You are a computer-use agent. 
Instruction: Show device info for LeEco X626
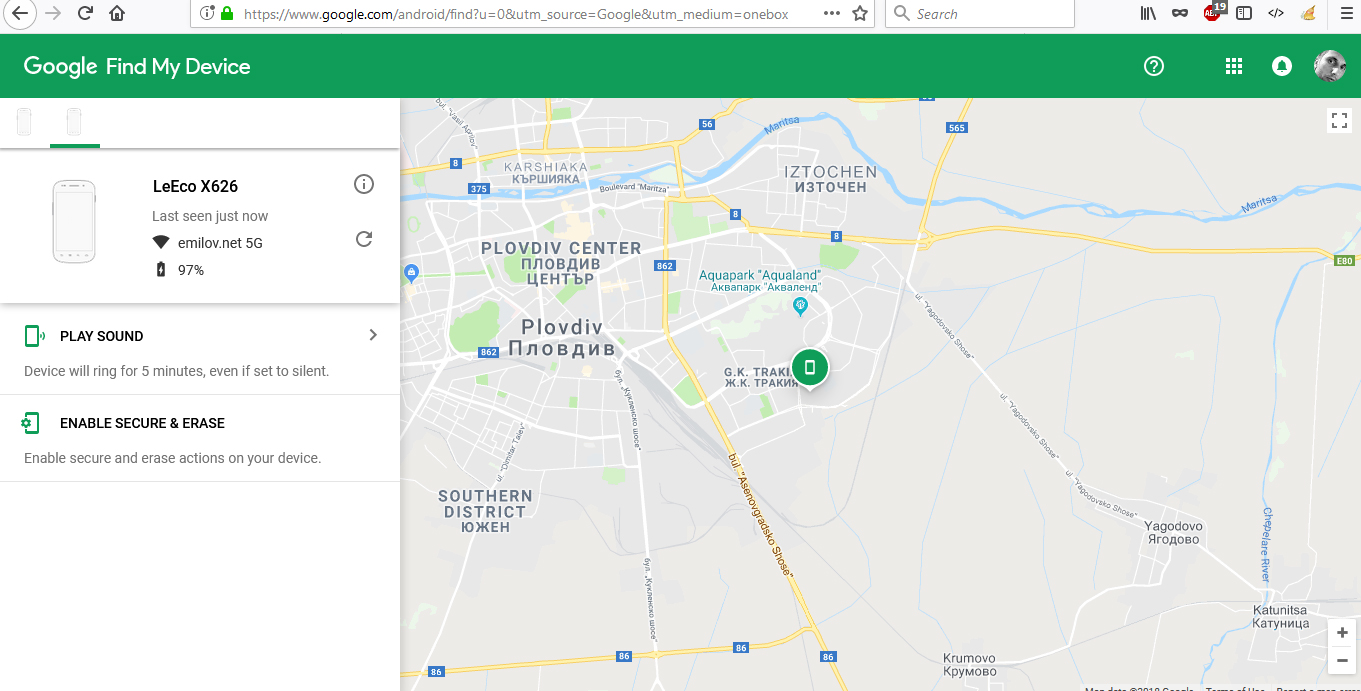tap(364, 184)
